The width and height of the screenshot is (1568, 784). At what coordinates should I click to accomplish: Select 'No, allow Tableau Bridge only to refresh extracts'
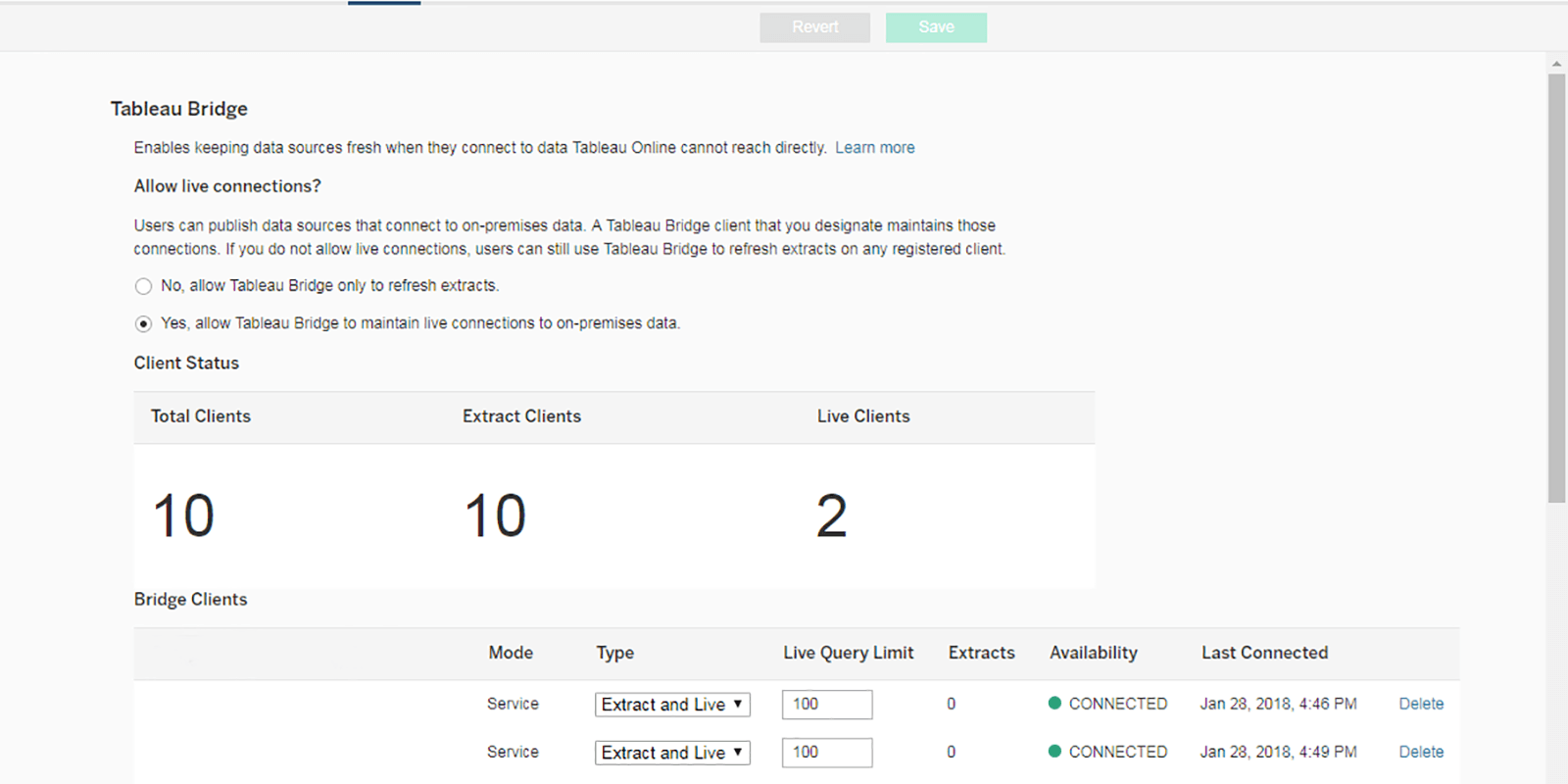[x=144, y=286]
